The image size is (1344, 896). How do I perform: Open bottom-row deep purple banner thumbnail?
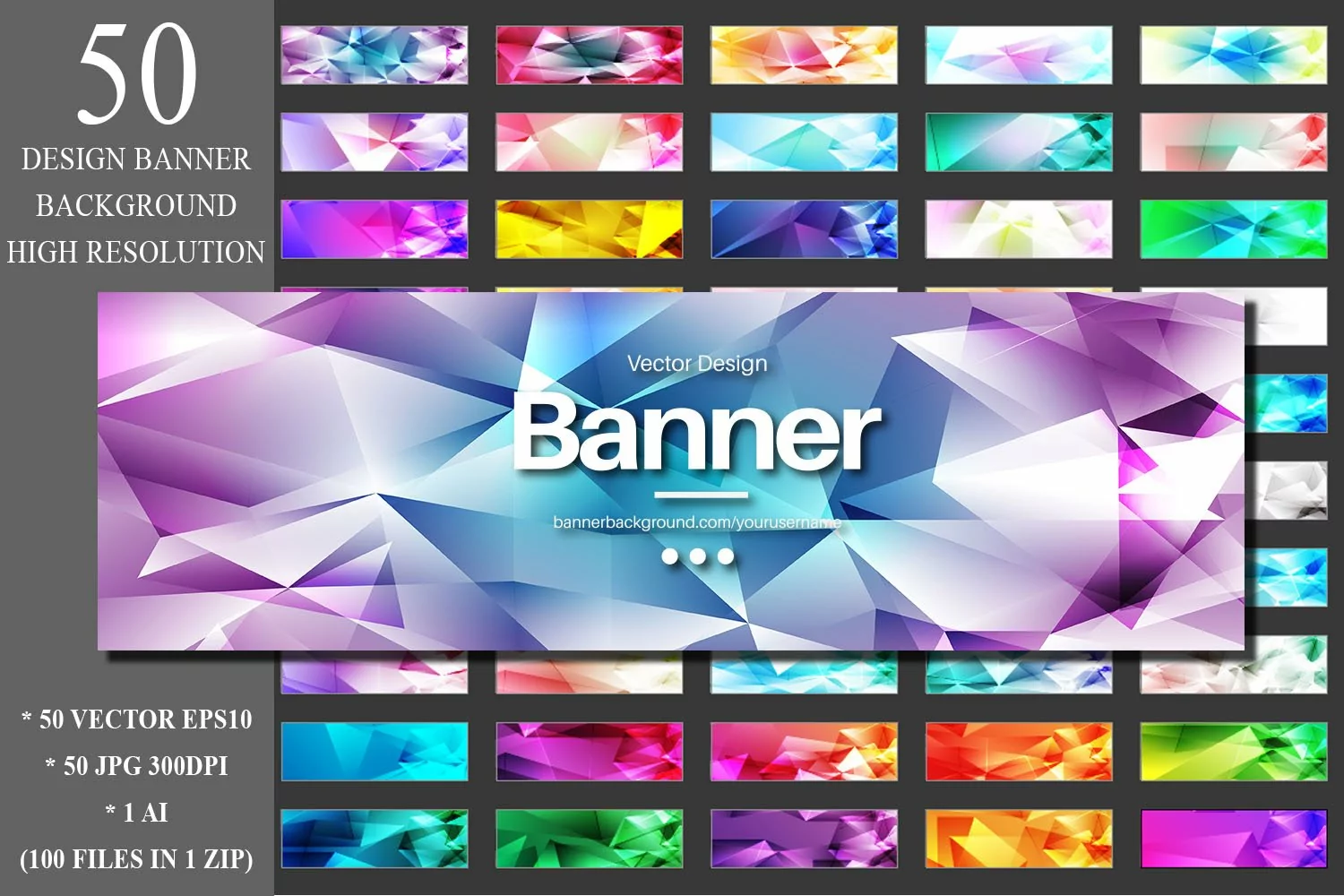pos(804,839)
